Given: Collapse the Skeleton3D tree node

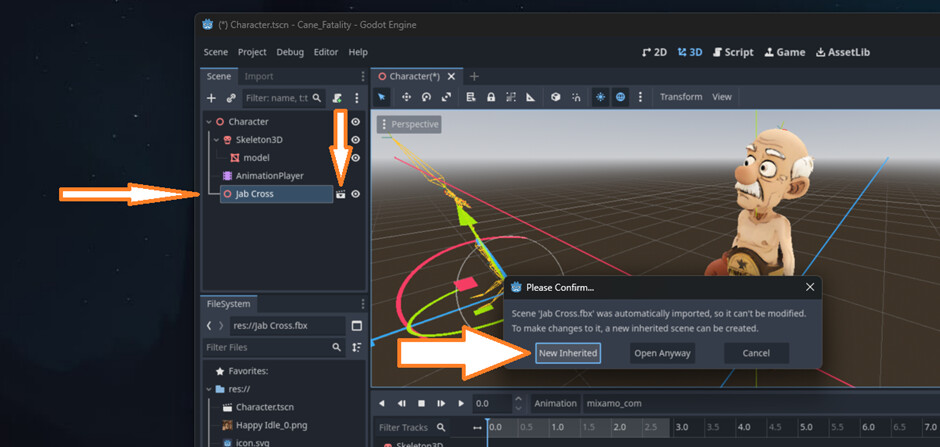Looking at the screenshot, I should [216, 140].
